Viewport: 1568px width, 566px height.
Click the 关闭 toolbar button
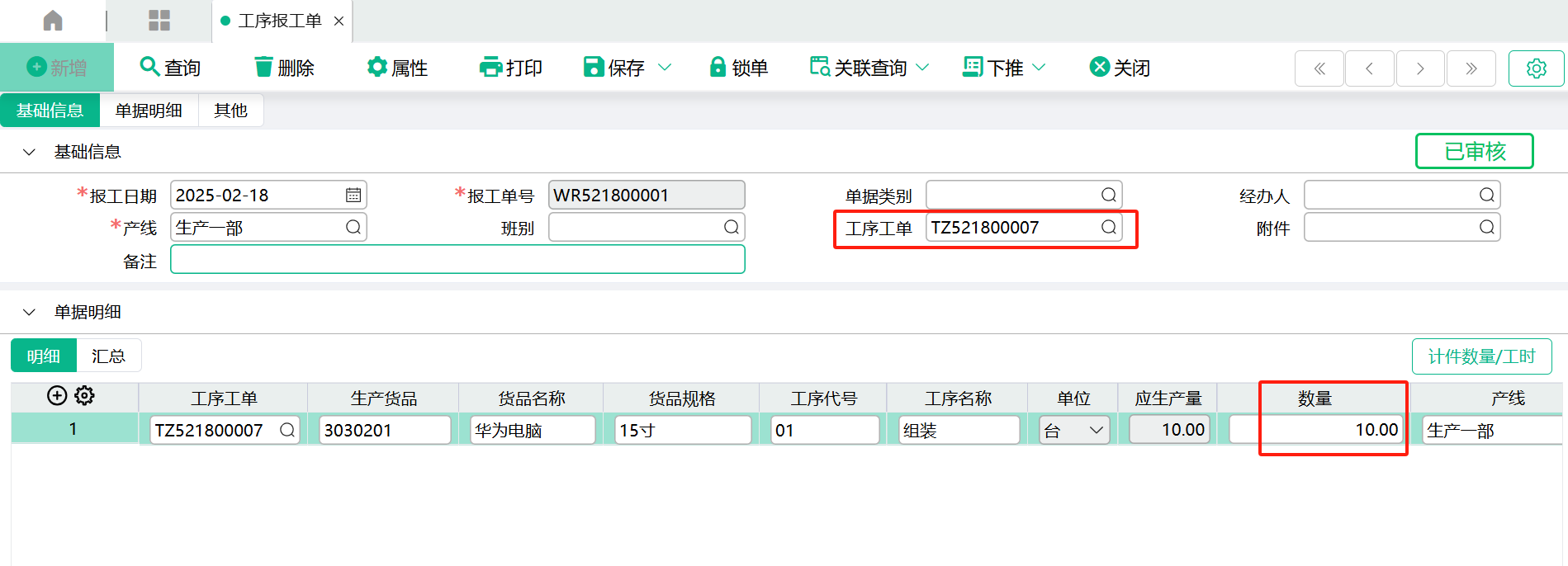(1120, 68)
